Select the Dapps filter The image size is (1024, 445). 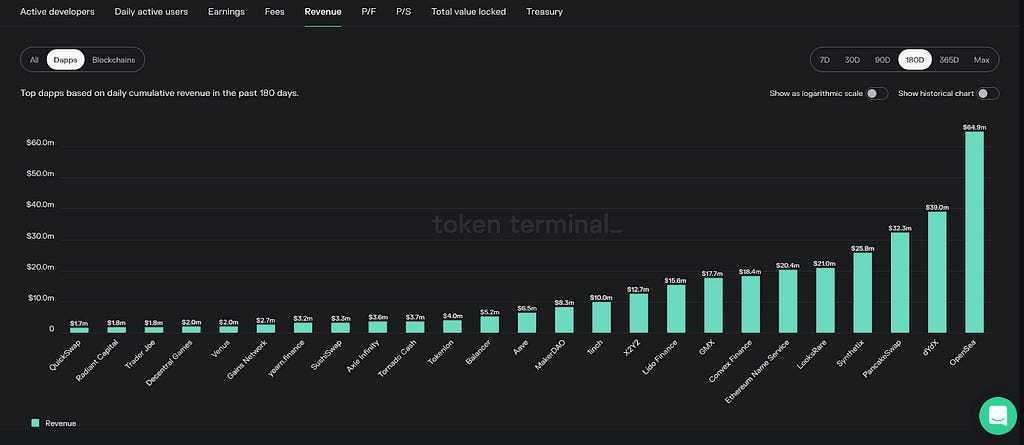pos(65,59)
